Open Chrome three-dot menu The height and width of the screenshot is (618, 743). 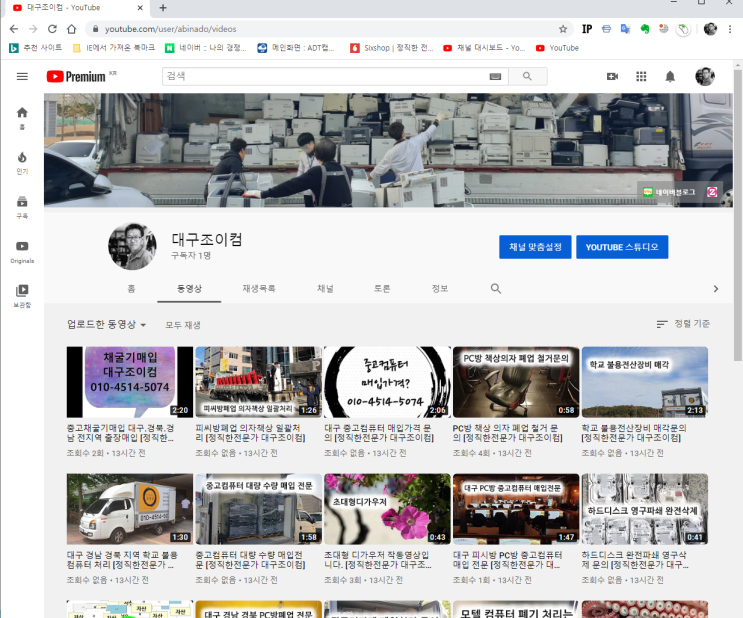730,29
